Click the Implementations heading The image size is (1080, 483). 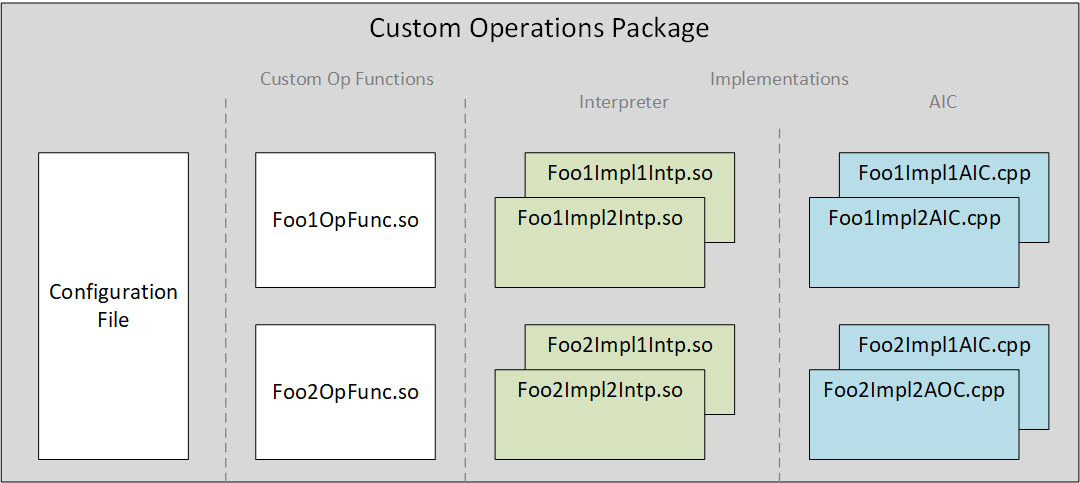click(x=779, y=78)
